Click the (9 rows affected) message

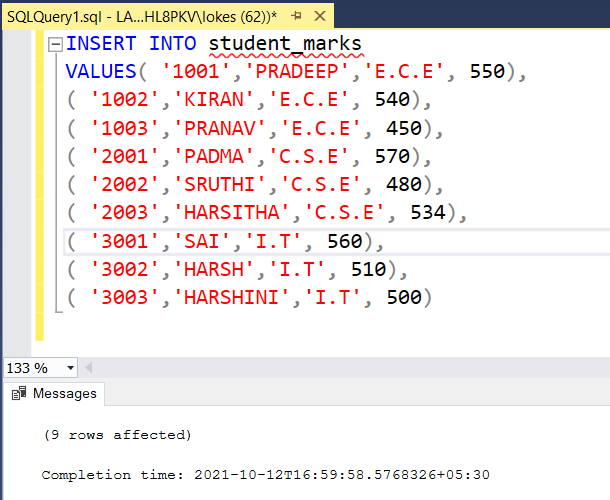click(x=117, y=435)
